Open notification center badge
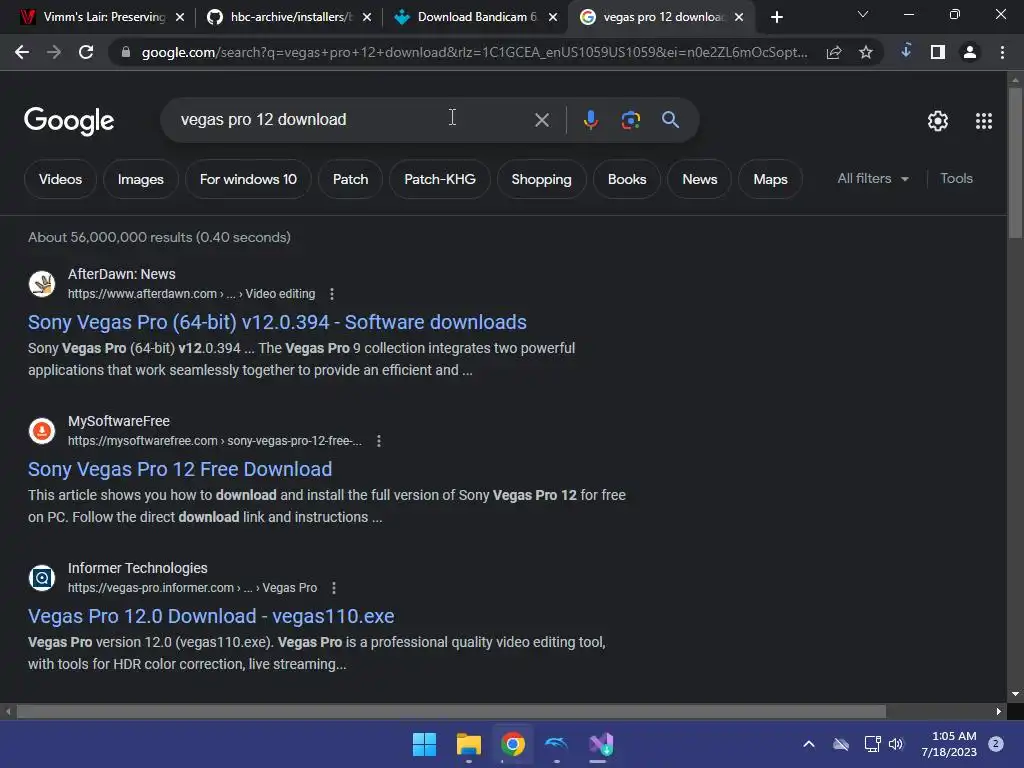 (x=995, y=743)
